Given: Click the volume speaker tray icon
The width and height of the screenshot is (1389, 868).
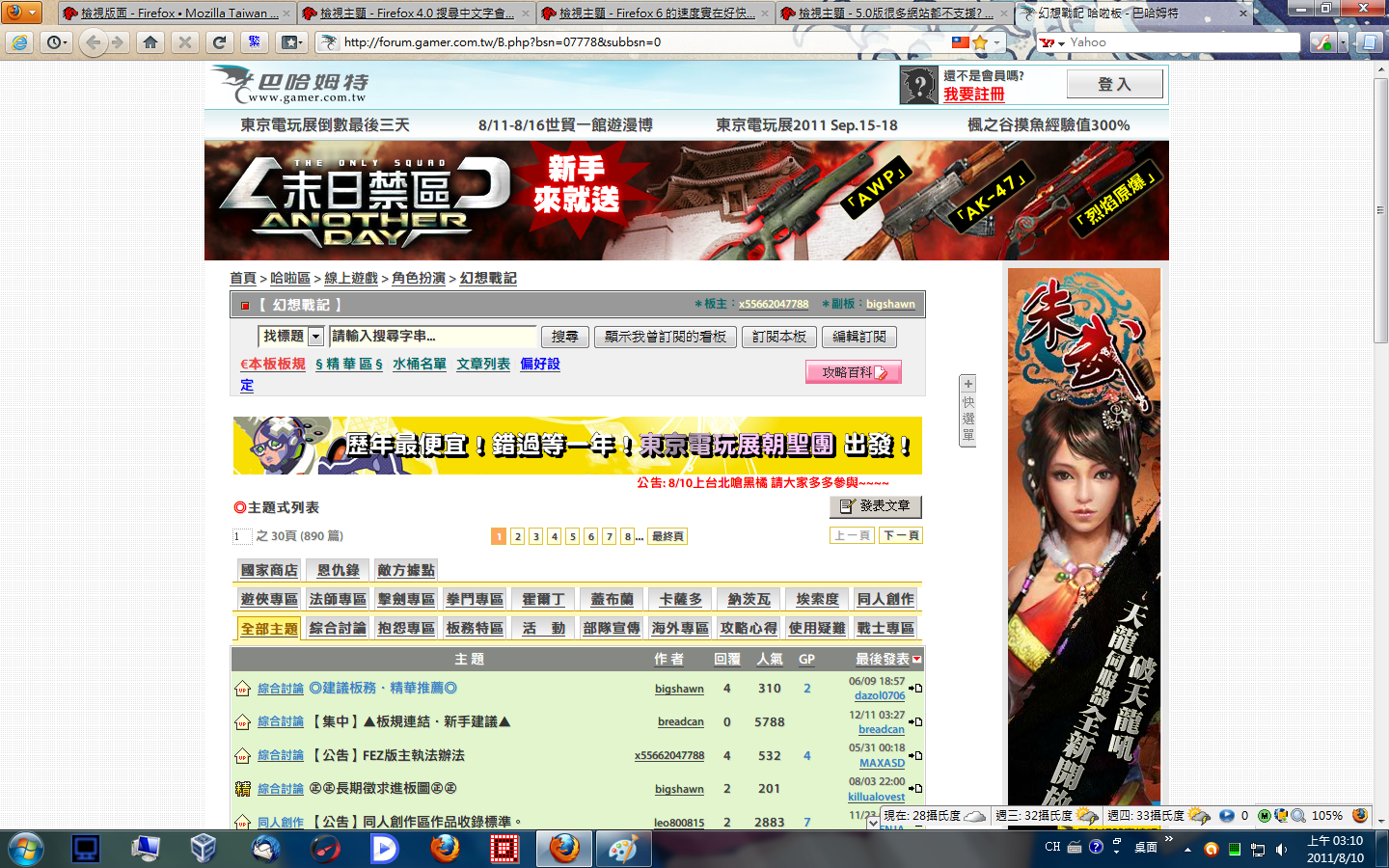Looking at the screenshot, I should tap(1281, 849).
